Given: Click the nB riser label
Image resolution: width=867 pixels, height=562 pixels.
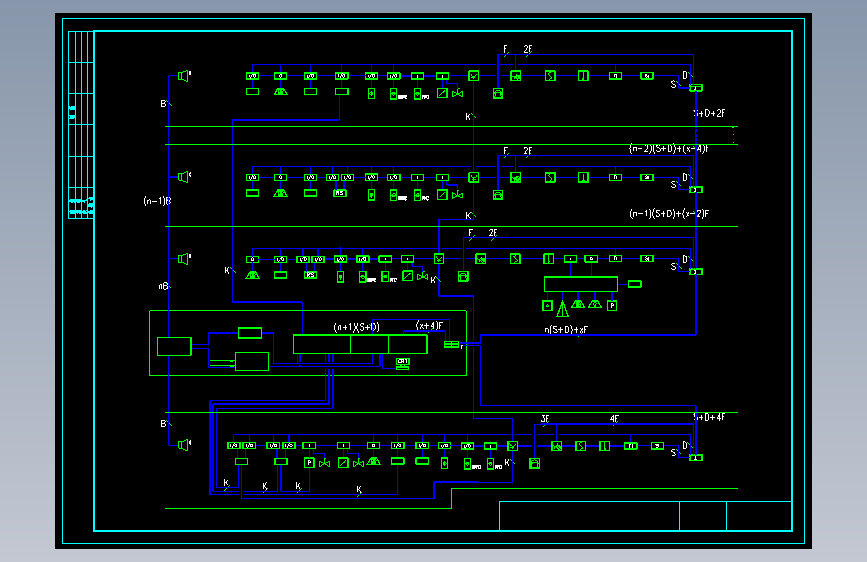Looking at the screenshot, I should point(164,286).
